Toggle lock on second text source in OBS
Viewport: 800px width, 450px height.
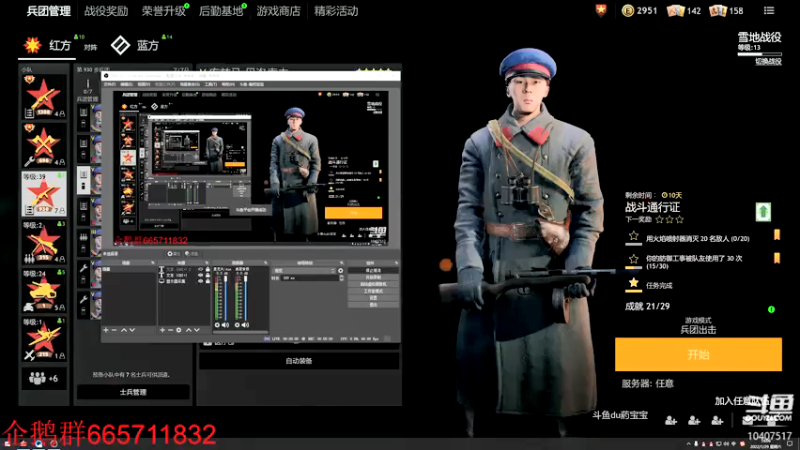[x=208, y=275]
